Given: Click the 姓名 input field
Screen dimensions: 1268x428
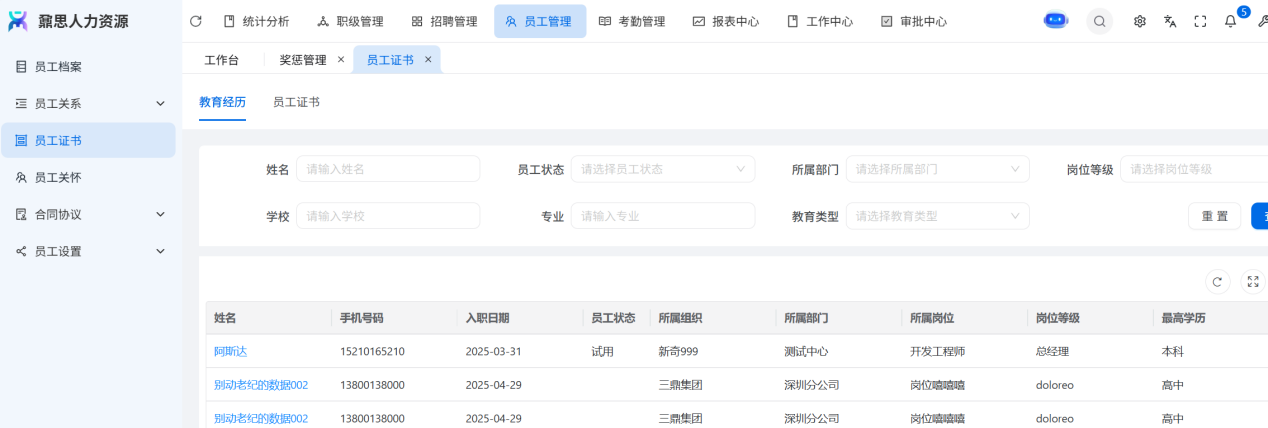Looking at the screenshot, I should tap(387, 169).
